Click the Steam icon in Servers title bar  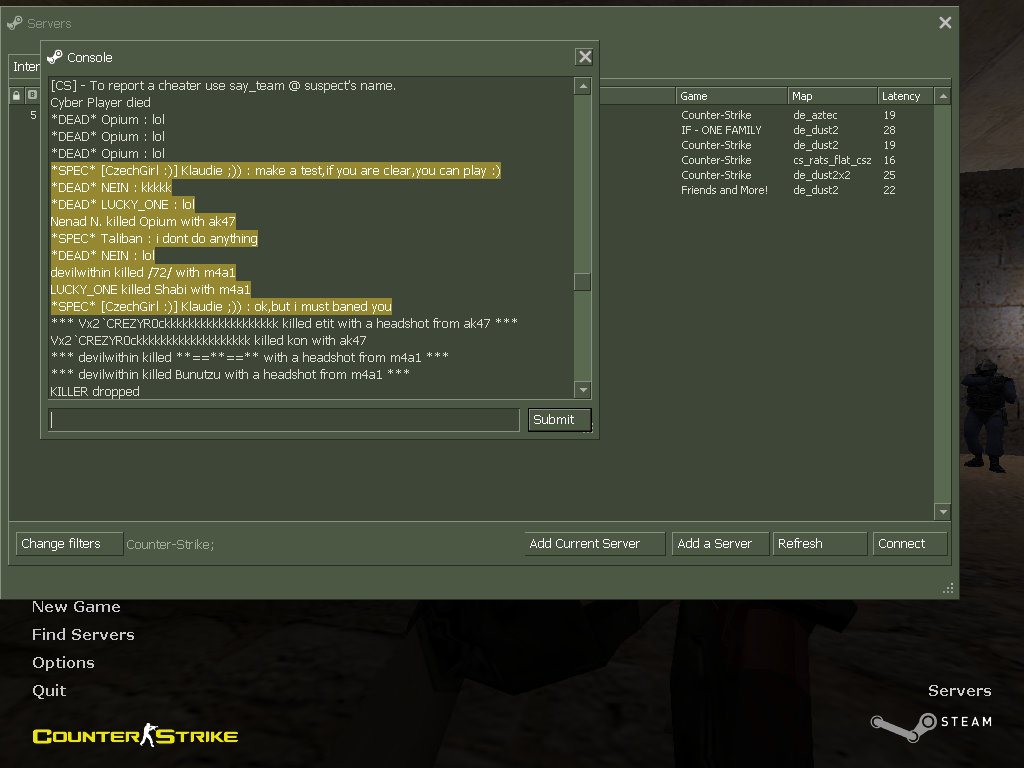pos(14,24)
